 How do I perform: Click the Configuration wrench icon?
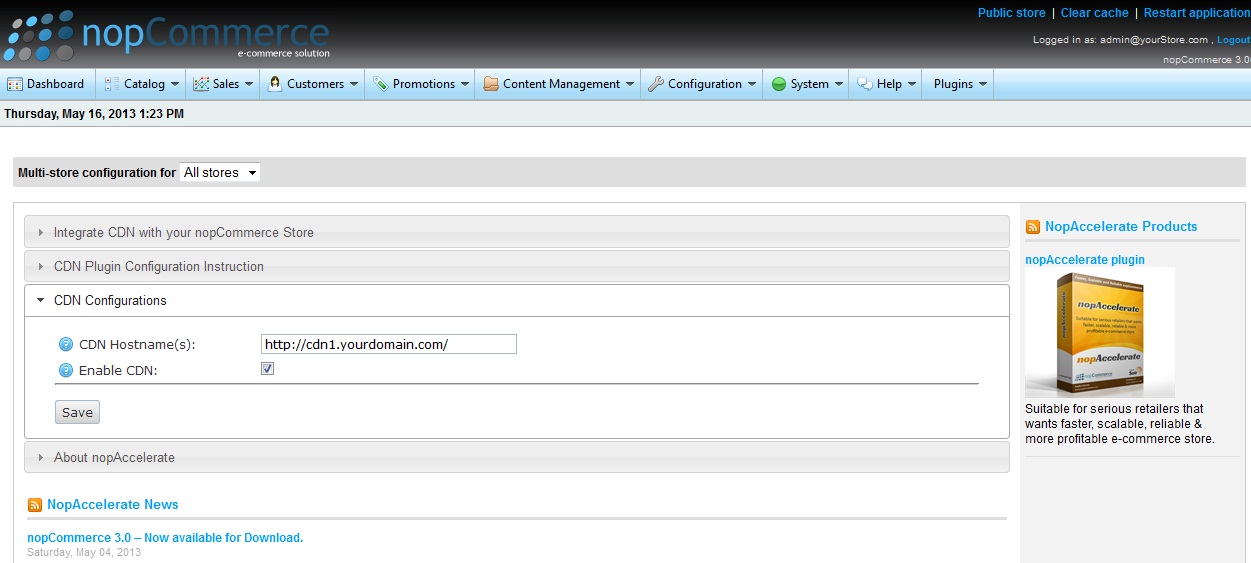tap(656, 84)
